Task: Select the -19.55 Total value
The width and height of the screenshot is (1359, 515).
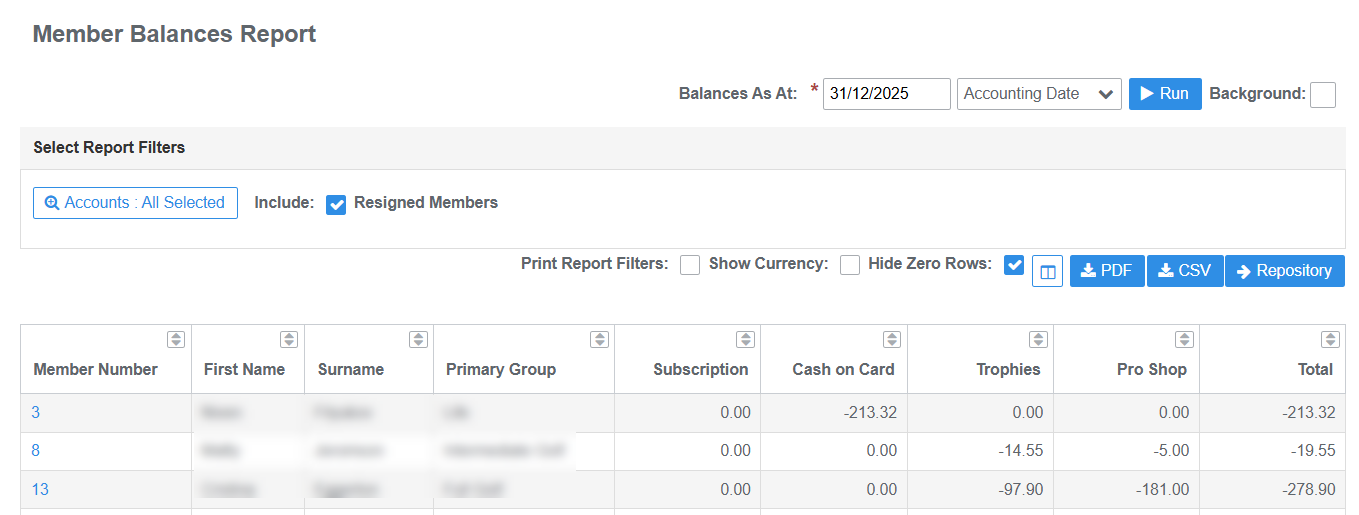Action: [1313, 451]
